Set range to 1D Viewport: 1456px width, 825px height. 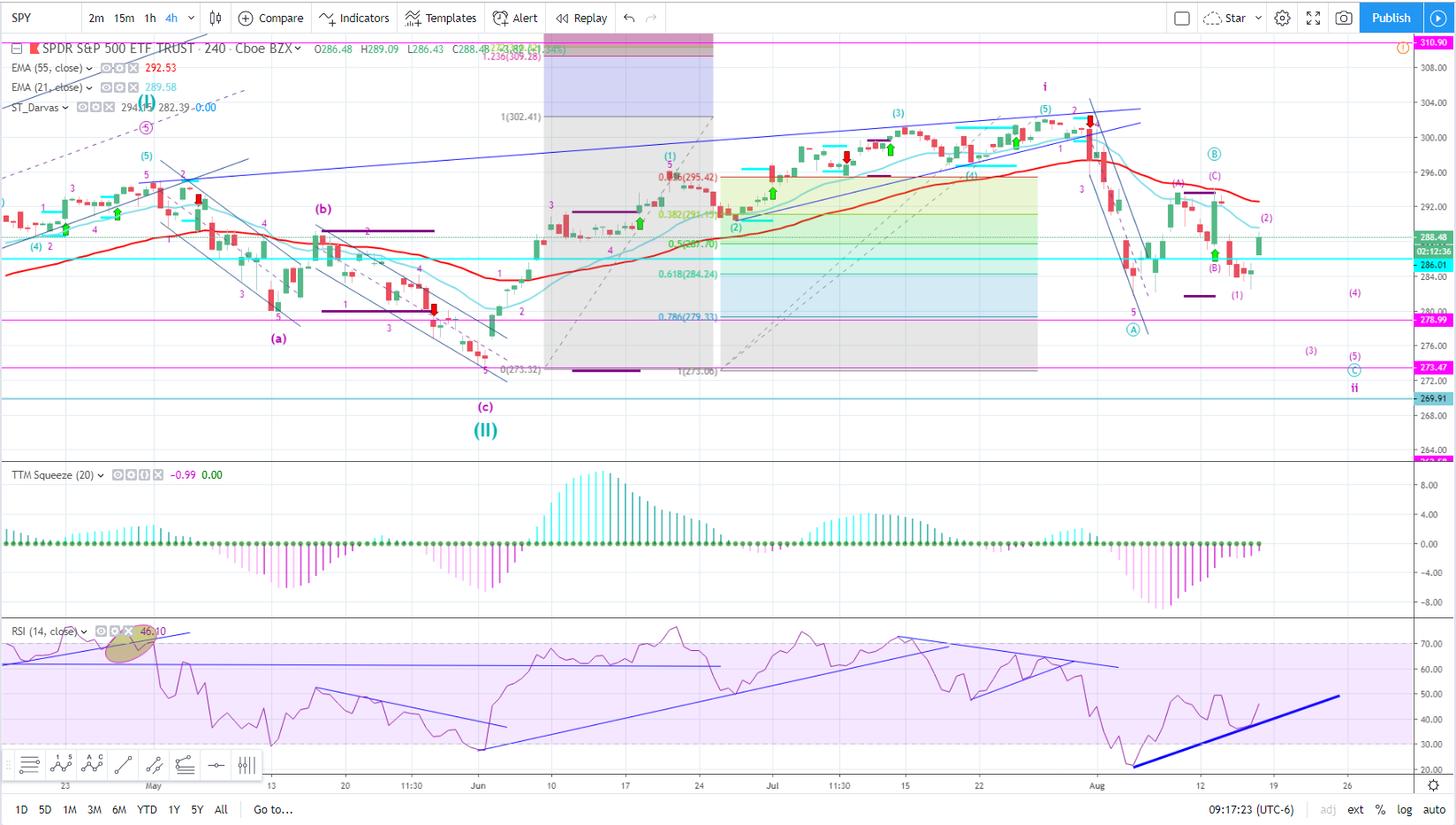pyautogui.click(x=21, y=809)
